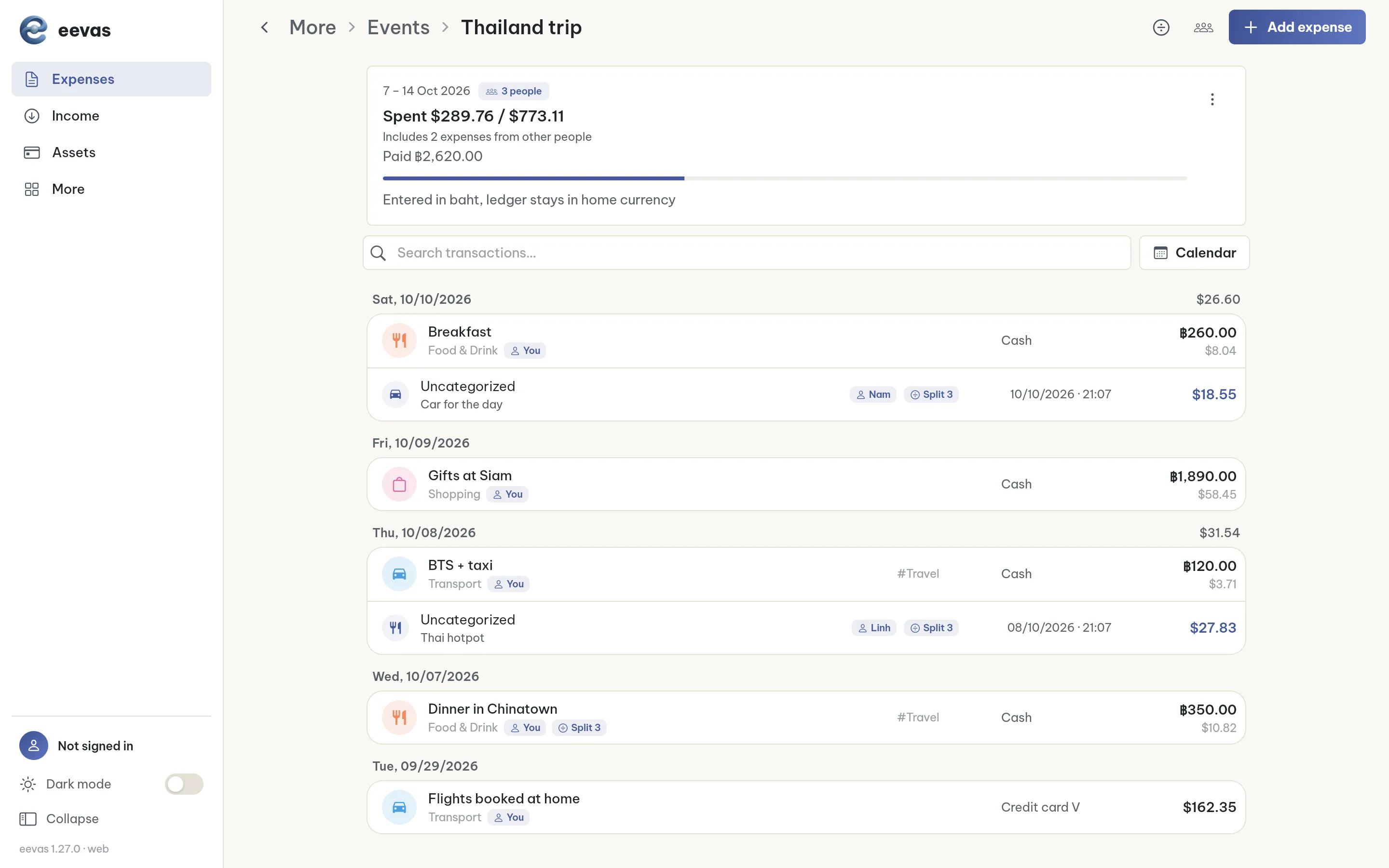This screenshot has height=868, width=1389.
Task: Click the car icon for Car for the day
Action: (x=395, y=394)
